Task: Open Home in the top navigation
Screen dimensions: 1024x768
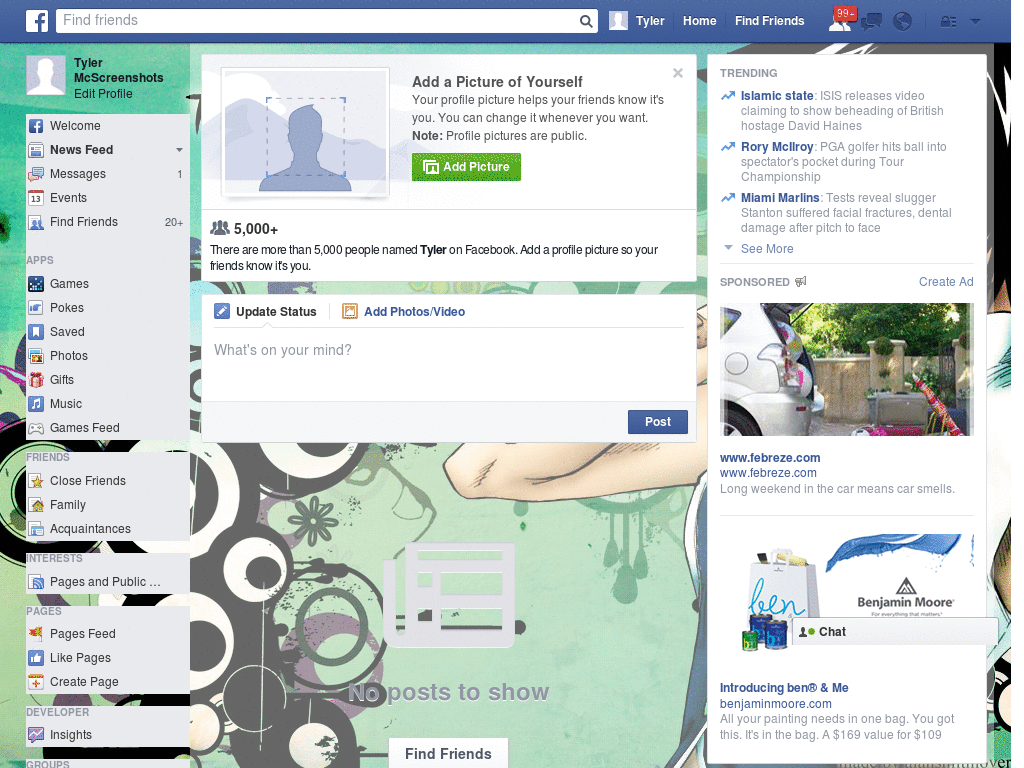Action: 699,21
